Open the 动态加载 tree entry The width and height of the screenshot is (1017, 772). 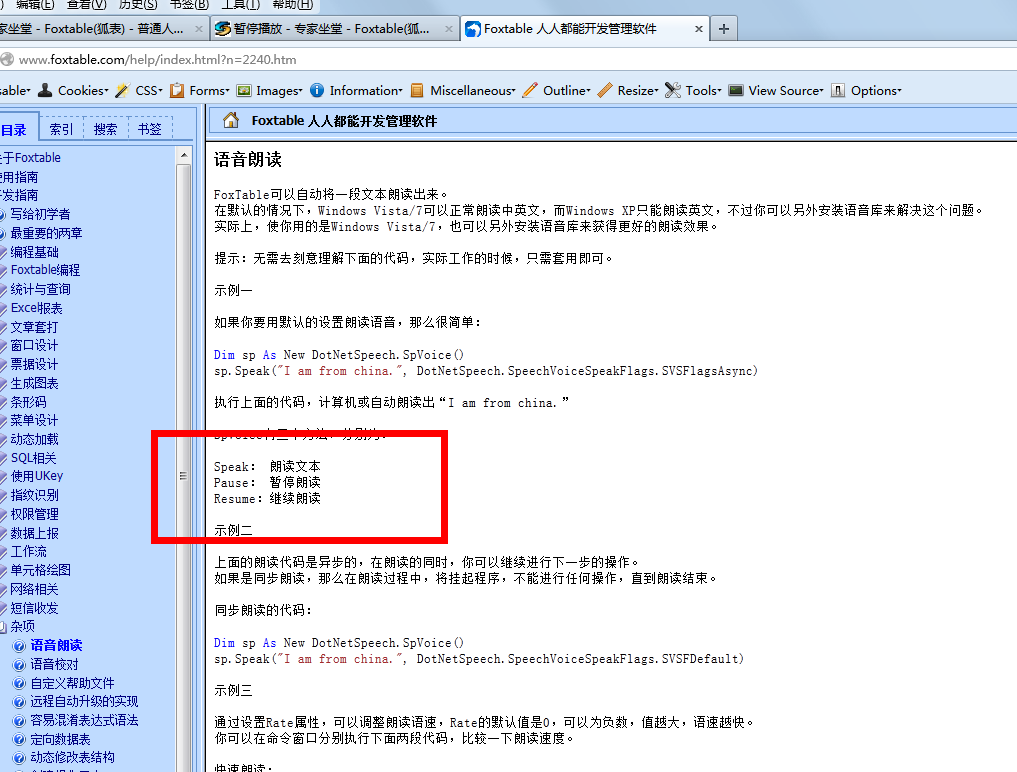pos(34,439)
